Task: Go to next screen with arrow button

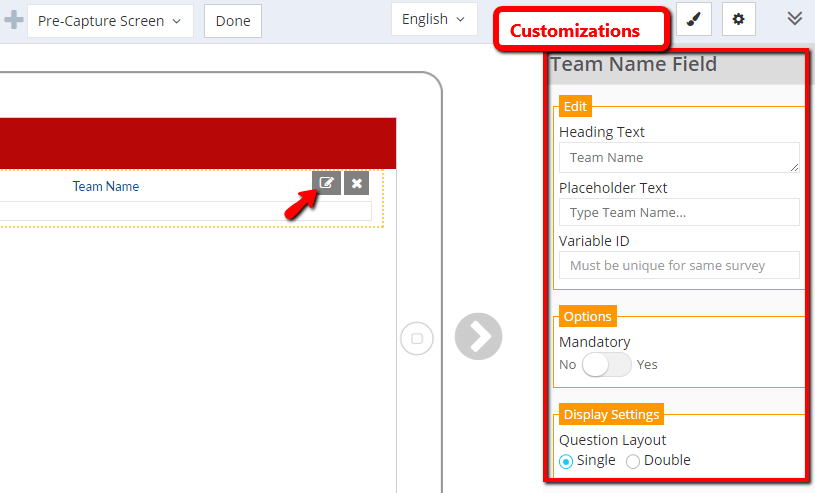Action: pyautogui.click(x=478, y=336)
